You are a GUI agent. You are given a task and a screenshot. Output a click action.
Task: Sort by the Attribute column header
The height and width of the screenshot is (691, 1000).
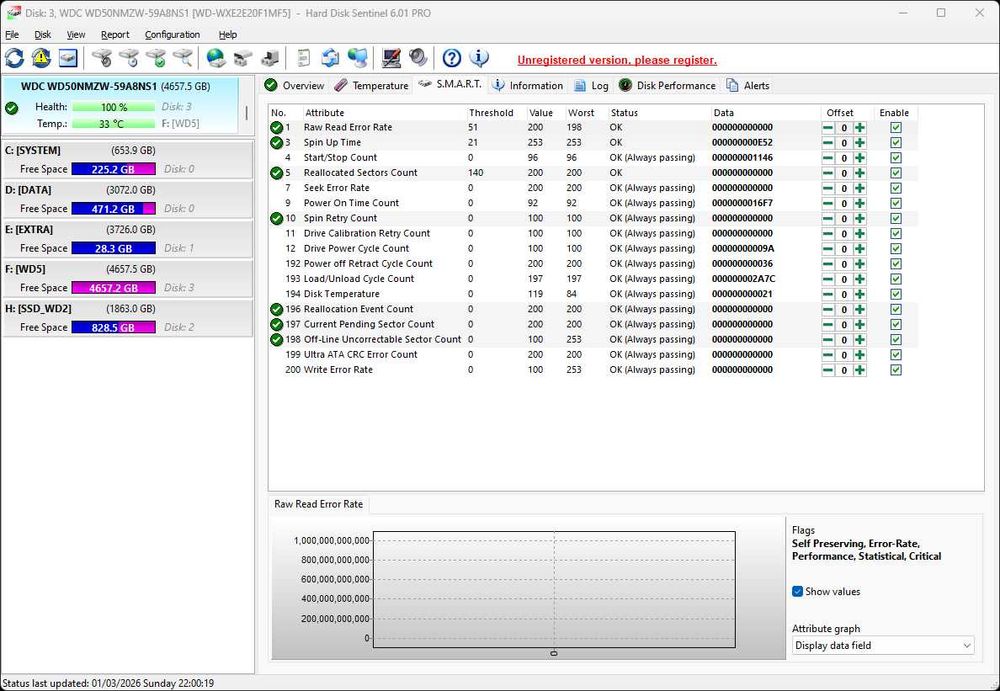pos(385,112)
